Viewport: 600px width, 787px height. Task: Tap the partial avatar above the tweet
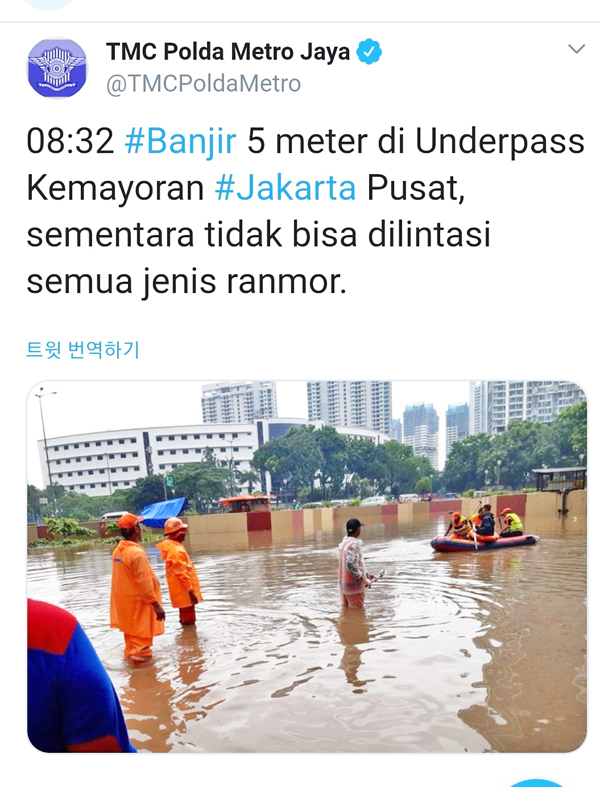click(48, 4)
